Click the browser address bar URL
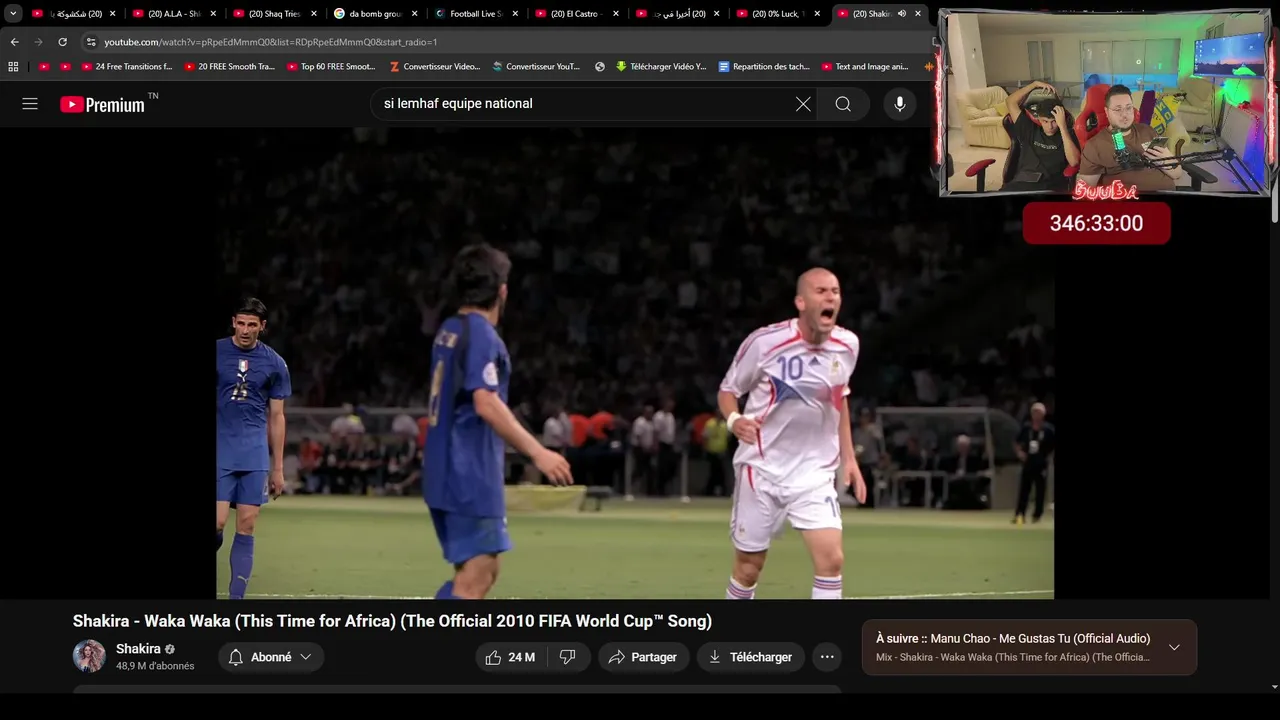 (270, 42)
